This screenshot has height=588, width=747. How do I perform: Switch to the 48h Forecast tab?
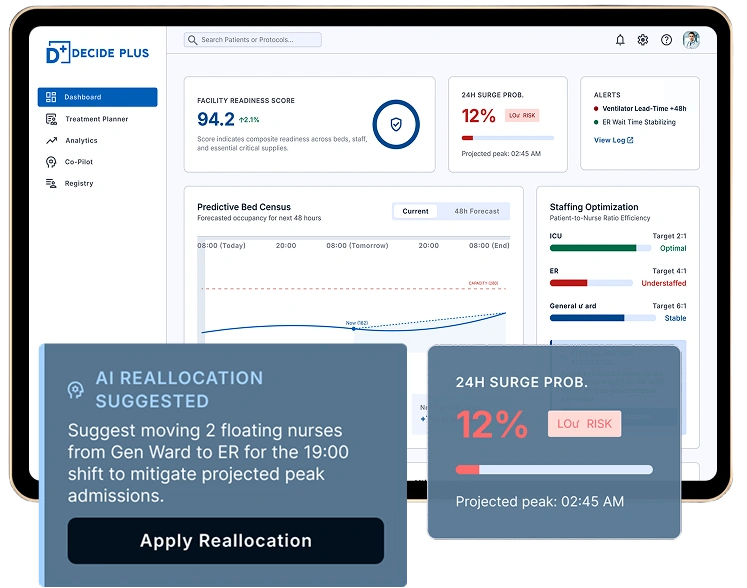[476, 211]
